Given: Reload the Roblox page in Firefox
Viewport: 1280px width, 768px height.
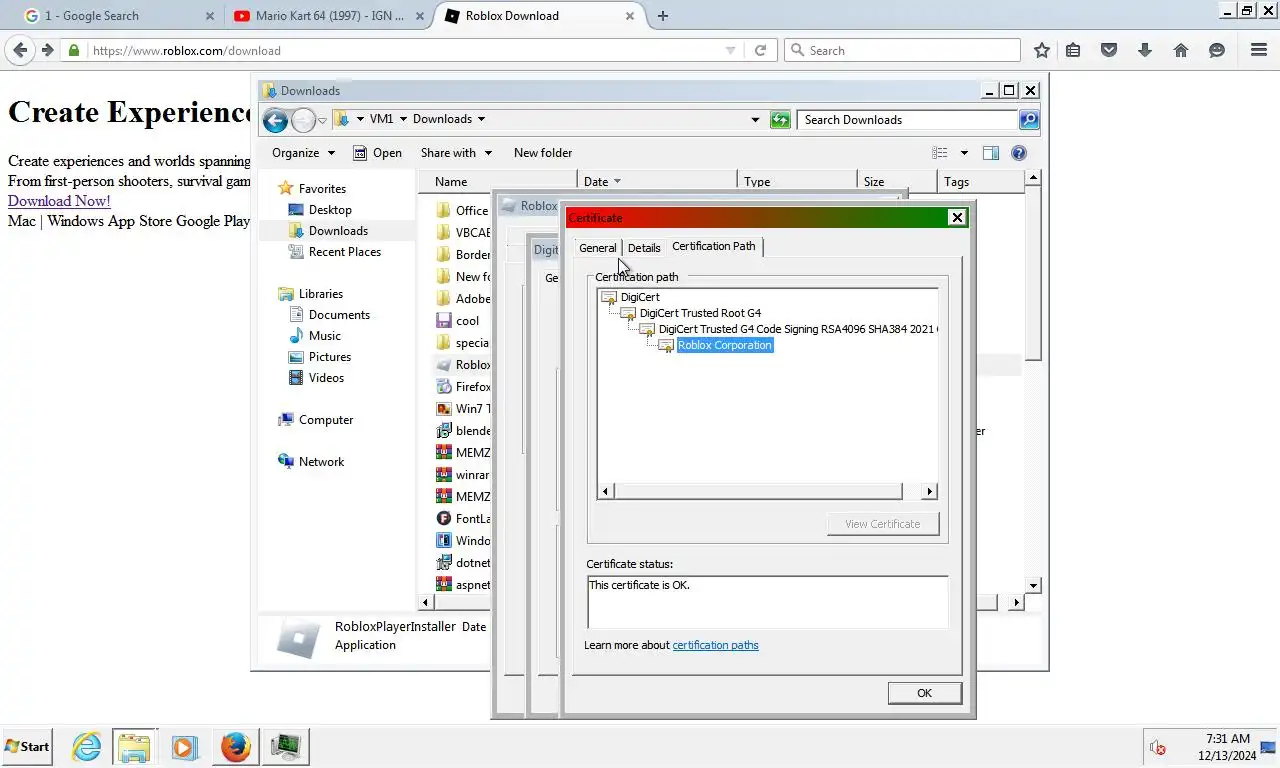Looking at the screenshot, I should point(760,50).
